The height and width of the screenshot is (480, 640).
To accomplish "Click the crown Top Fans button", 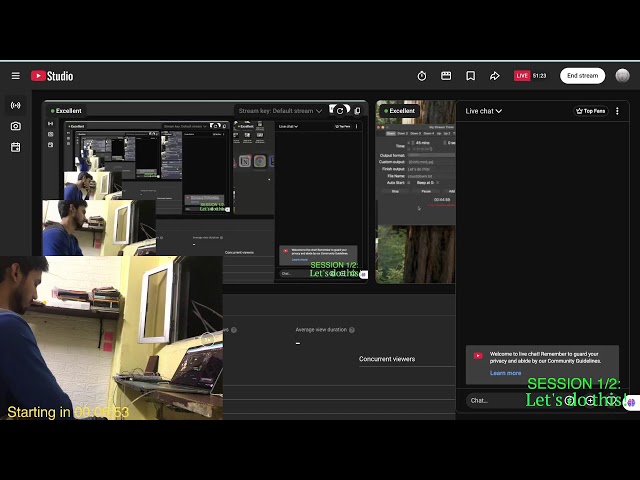I will coord(591,111).
